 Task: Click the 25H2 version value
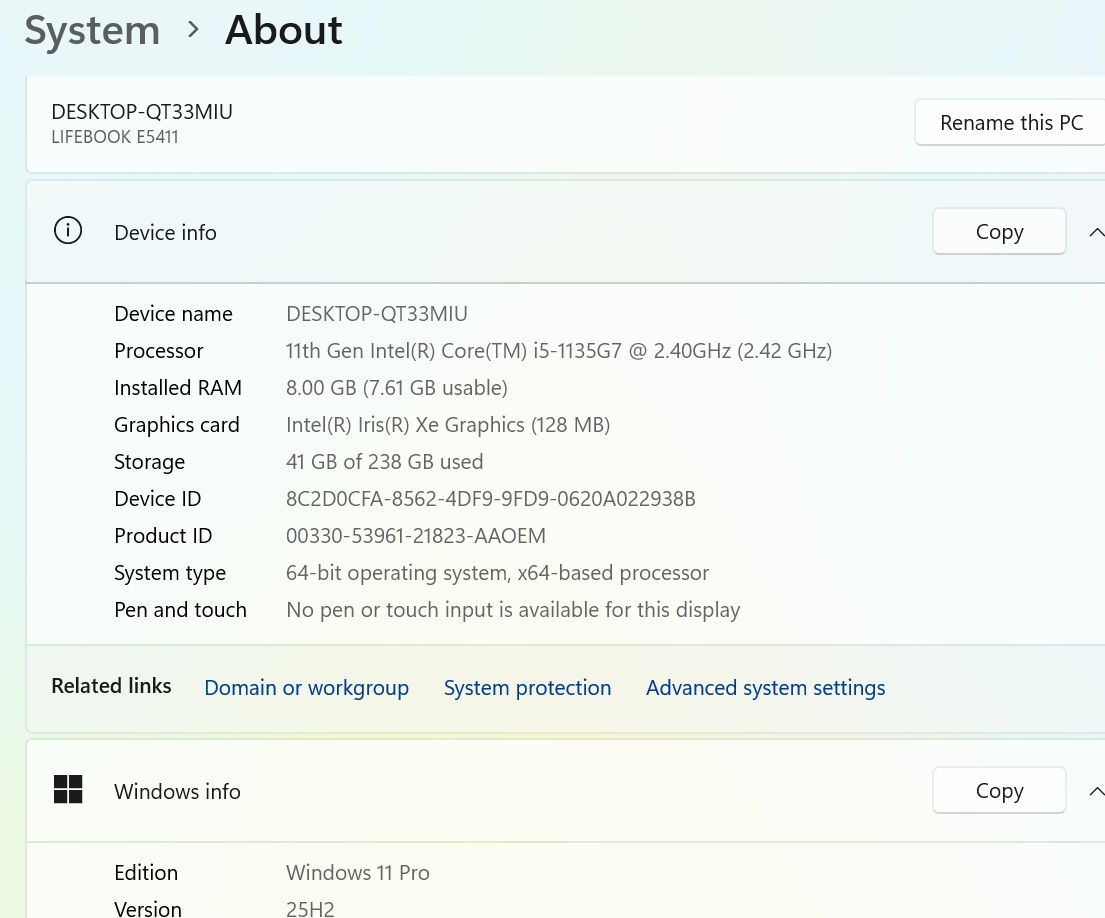point(310,909)
